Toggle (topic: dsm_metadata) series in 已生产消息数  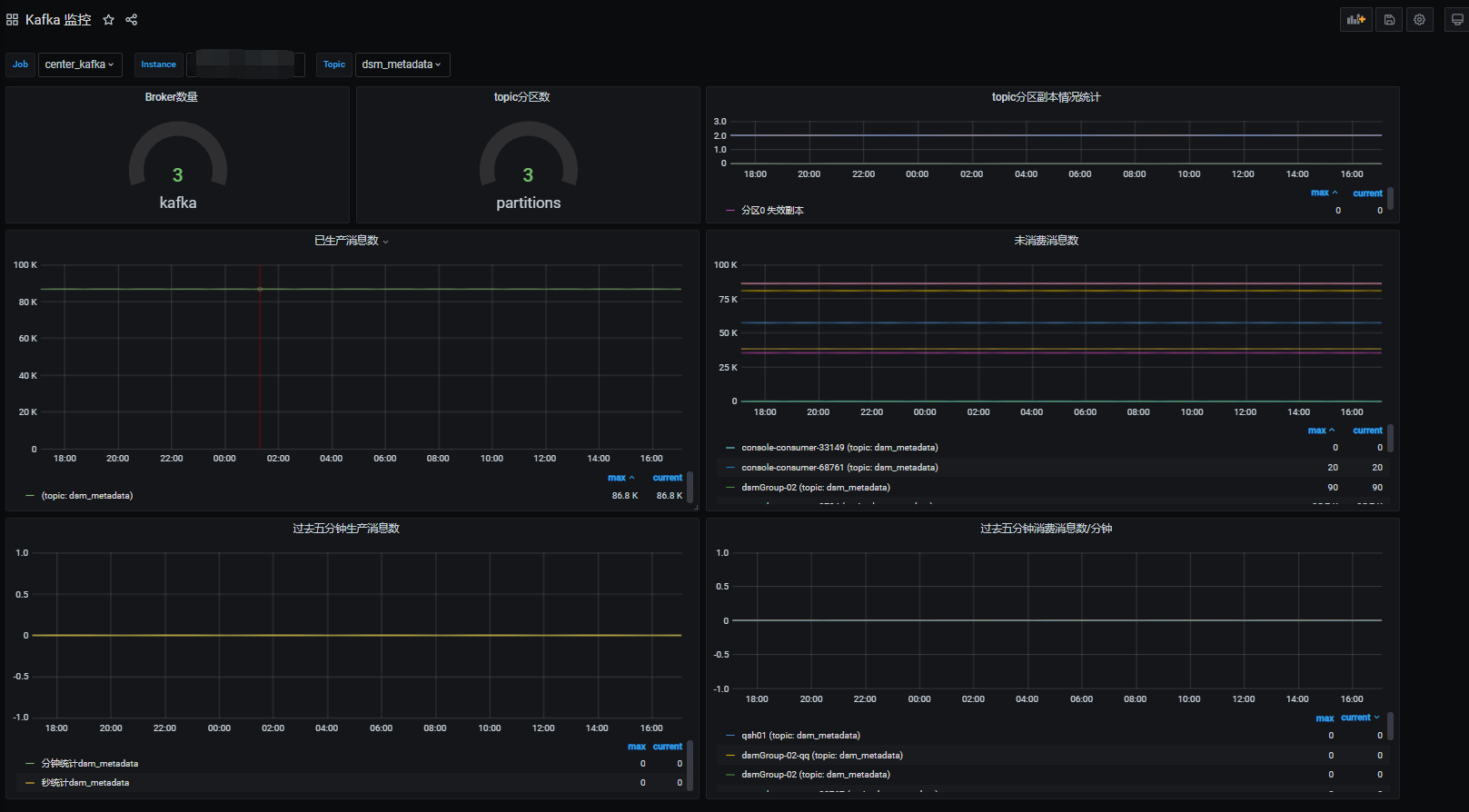point(87,496)
